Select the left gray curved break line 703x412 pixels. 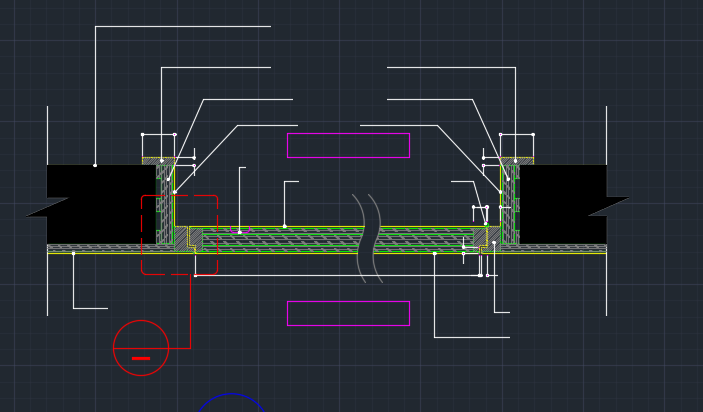(x=360, y=239)
